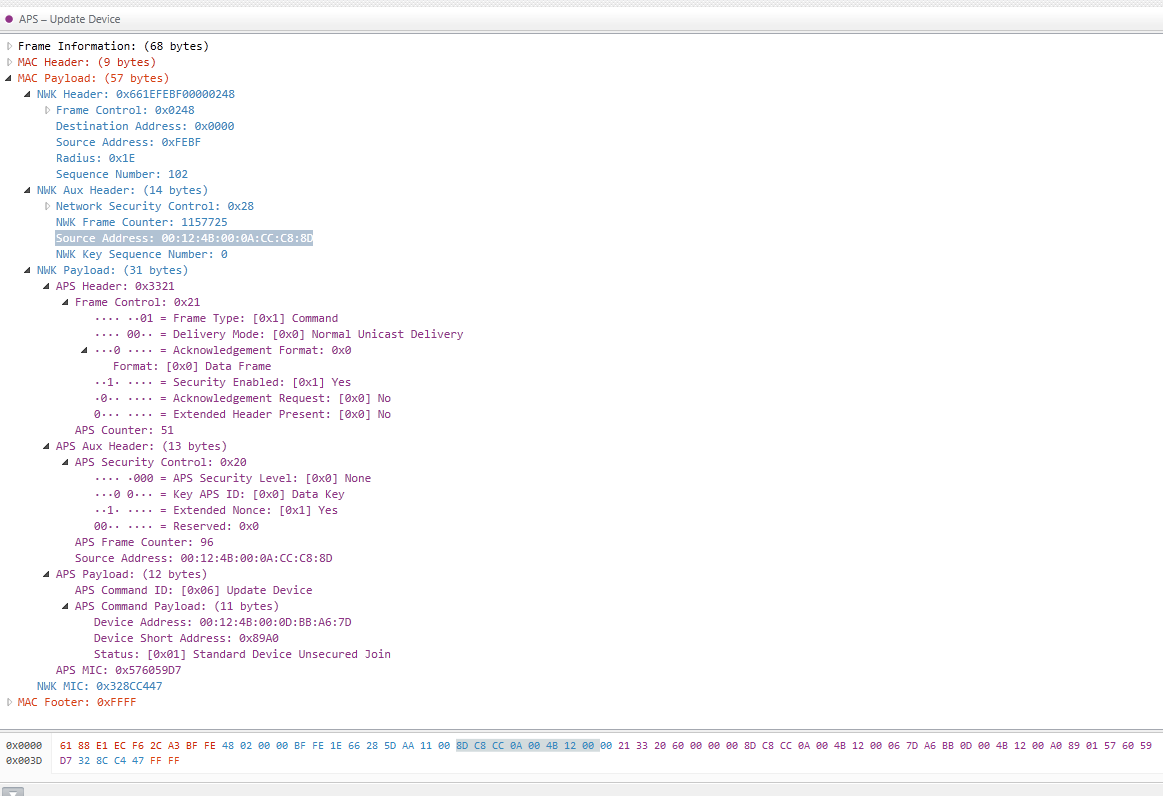Click the purple dot beside APS title

[x=9, y=19]
